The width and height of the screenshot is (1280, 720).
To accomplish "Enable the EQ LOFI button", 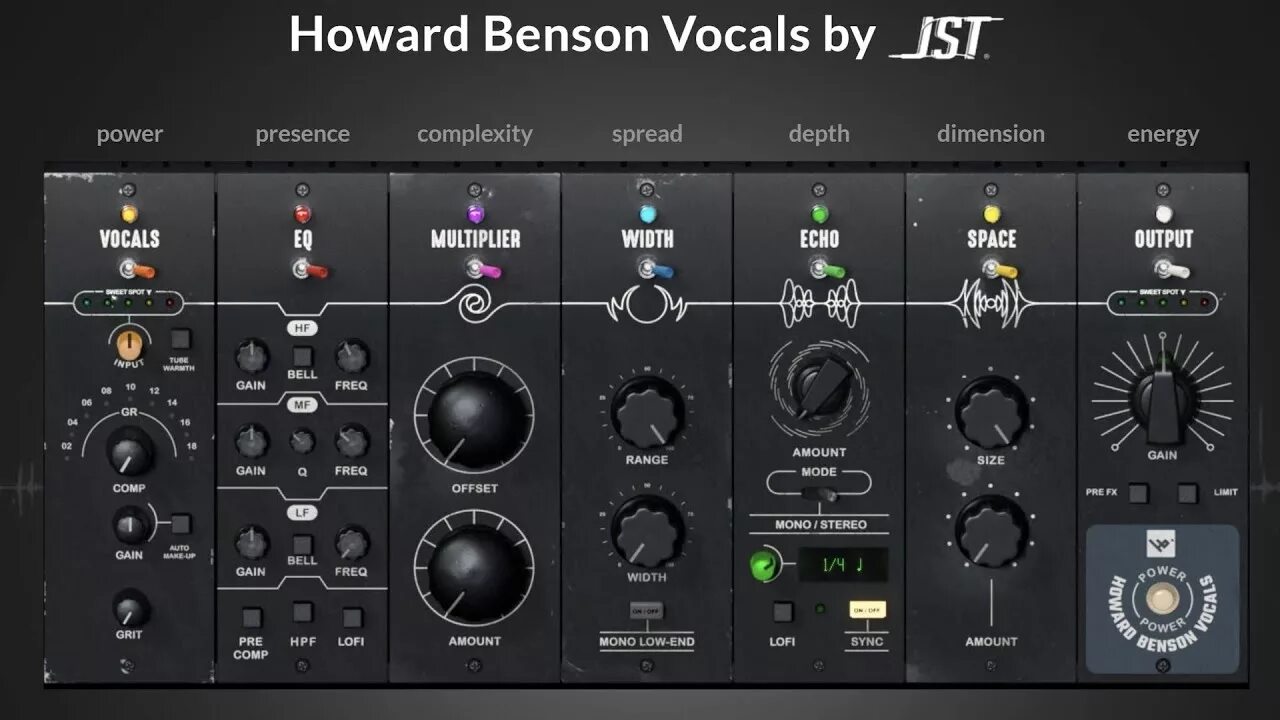I will click(352, 617).
